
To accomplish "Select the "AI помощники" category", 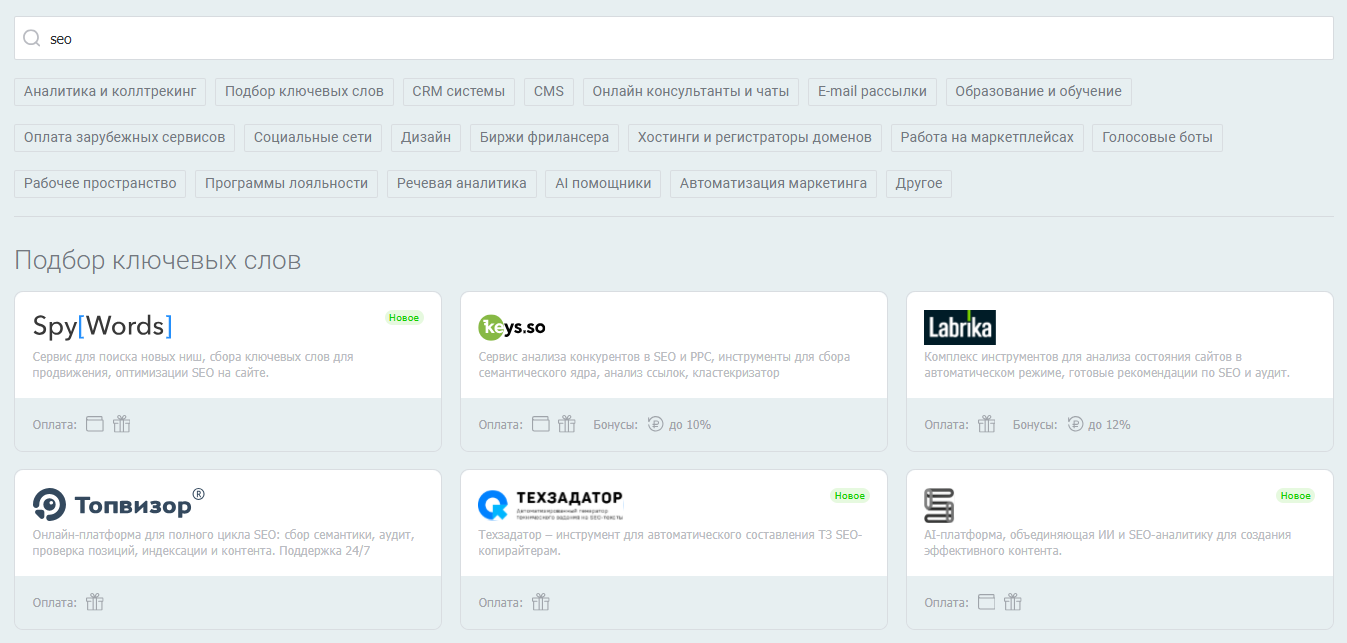I will click(x=603, y=183).
